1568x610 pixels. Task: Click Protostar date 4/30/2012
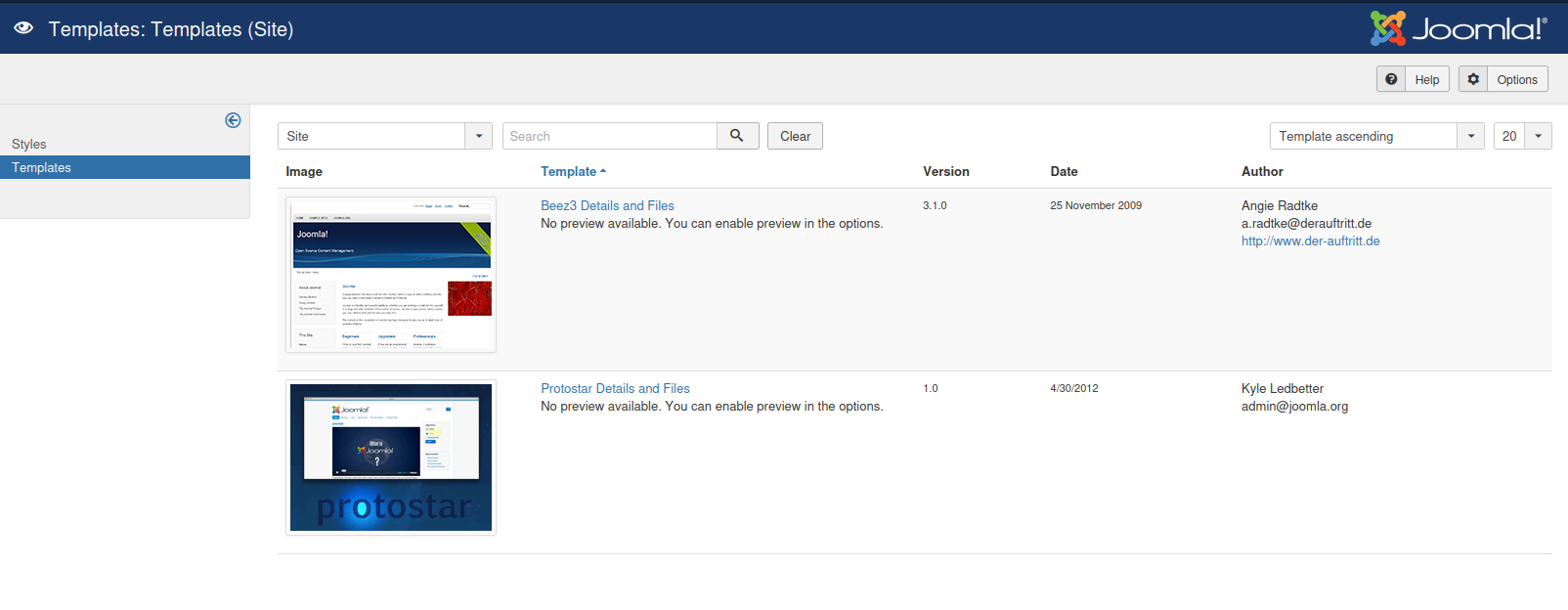point(1074,388)
